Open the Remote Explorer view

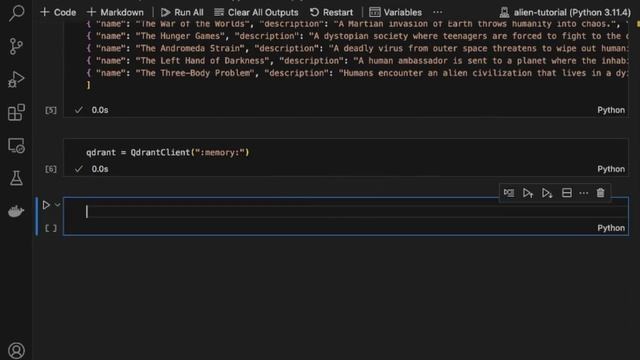click(16, 146)
